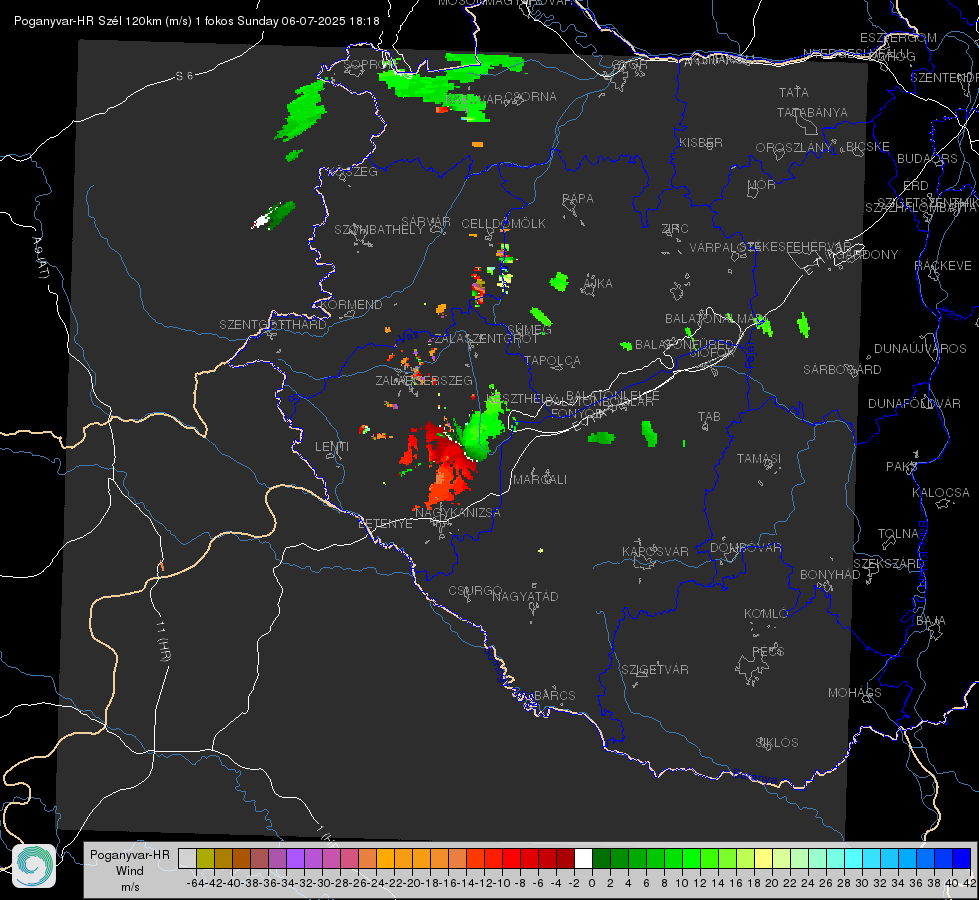Click the TAMASI label

(x=759, y=459)
